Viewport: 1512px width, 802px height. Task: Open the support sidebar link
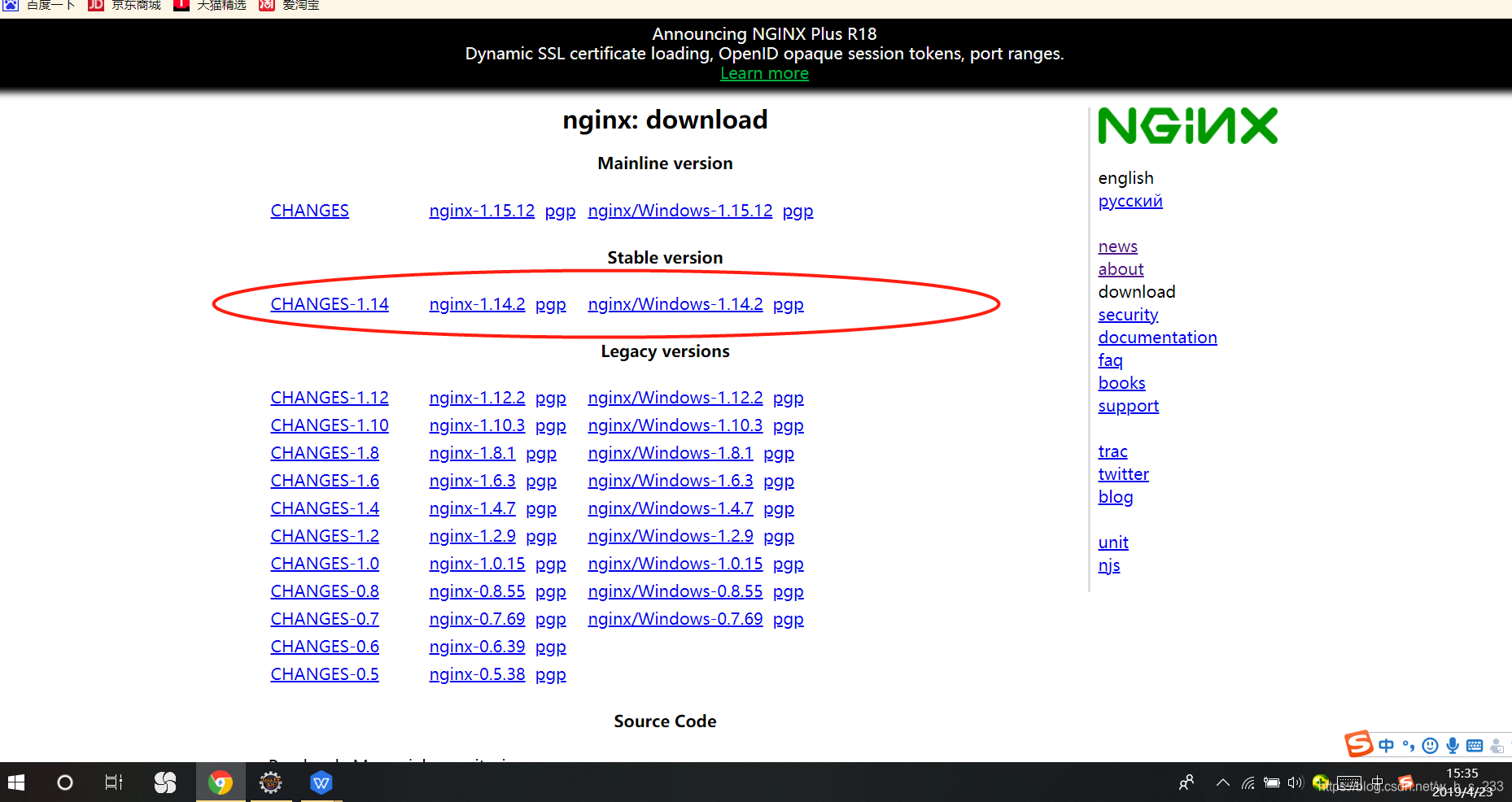click(1129, 406)
